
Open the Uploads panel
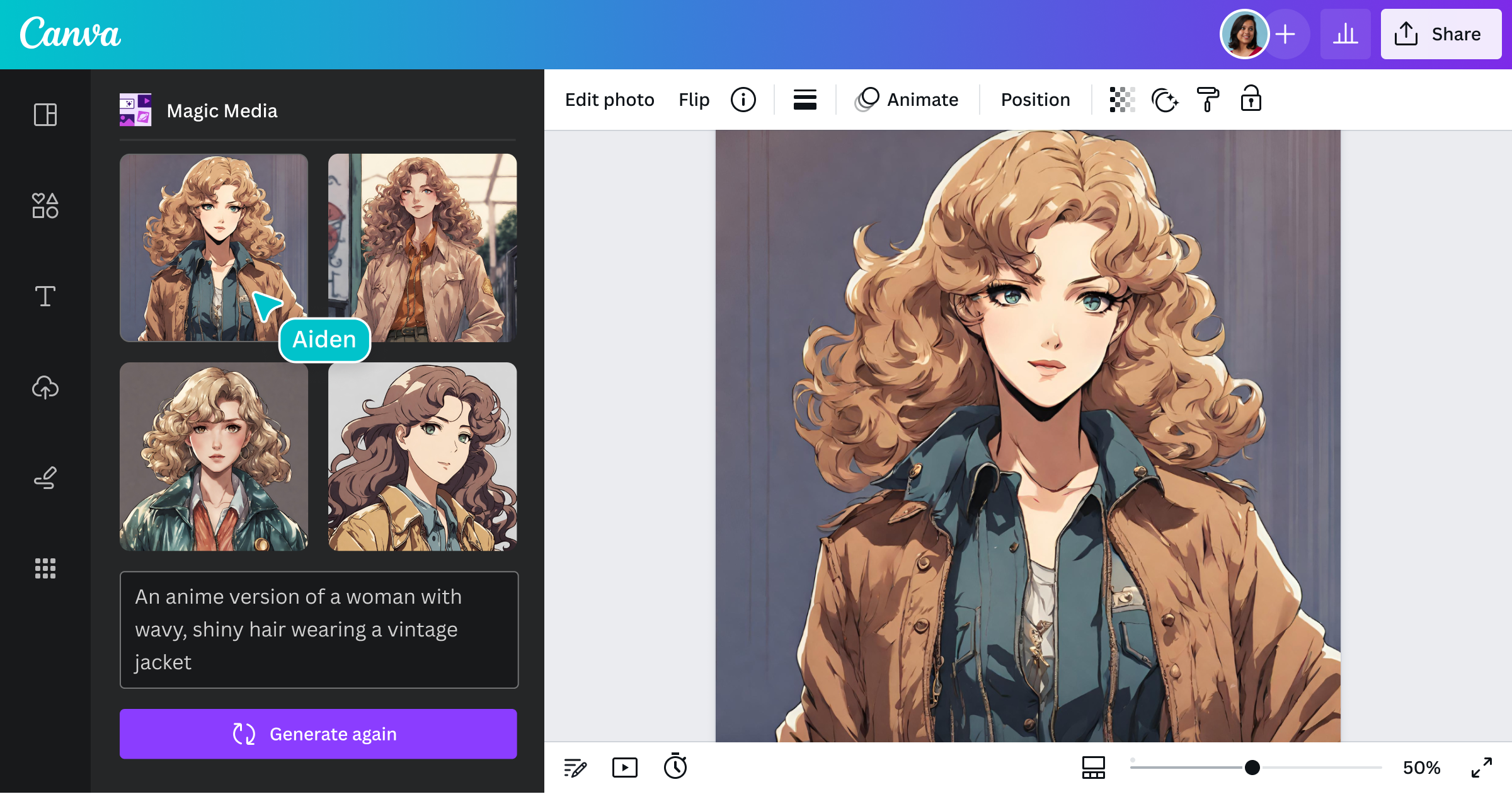pos(45,388)
